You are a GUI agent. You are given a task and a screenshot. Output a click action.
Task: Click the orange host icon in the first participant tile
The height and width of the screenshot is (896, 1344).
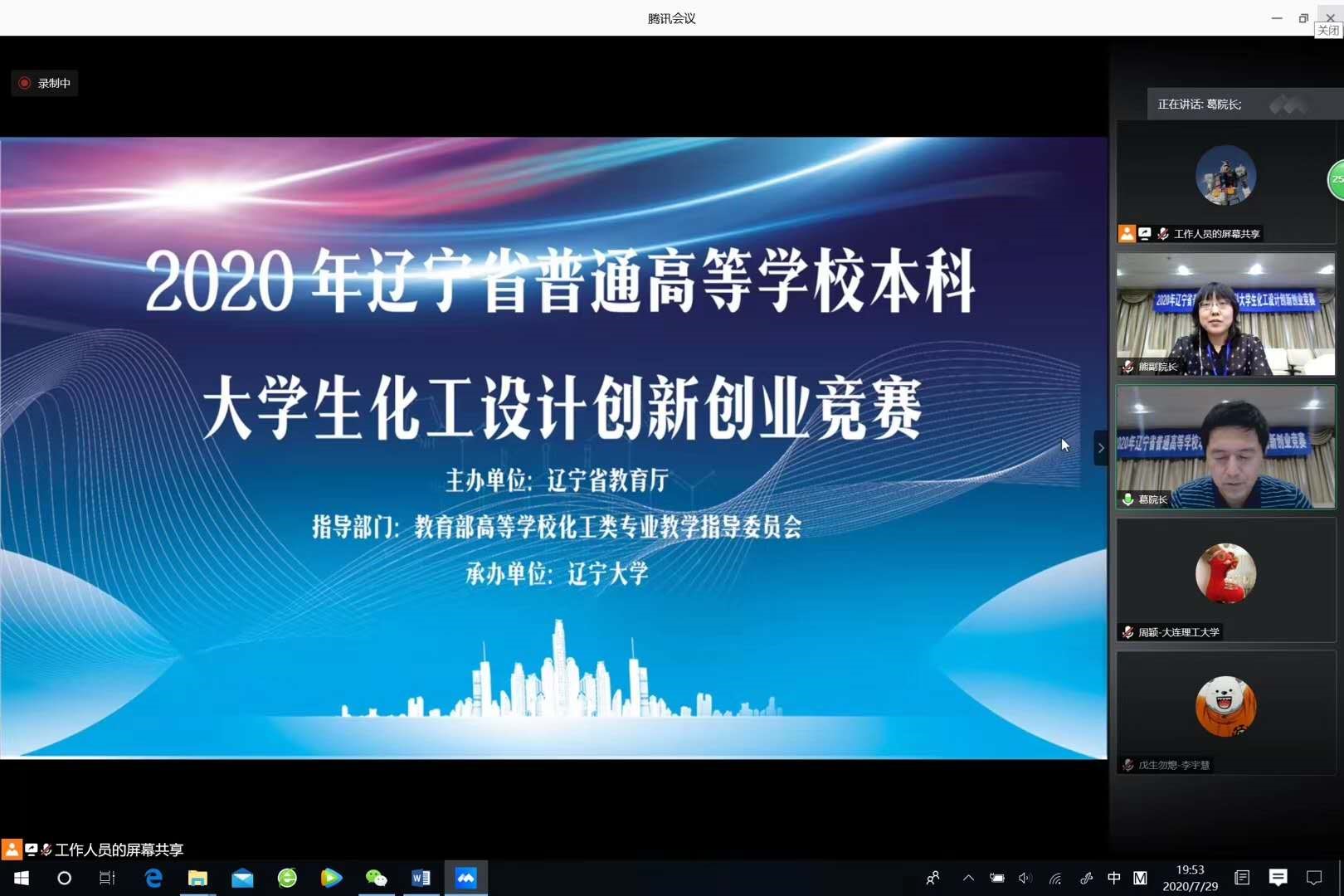pos(1127,234)
